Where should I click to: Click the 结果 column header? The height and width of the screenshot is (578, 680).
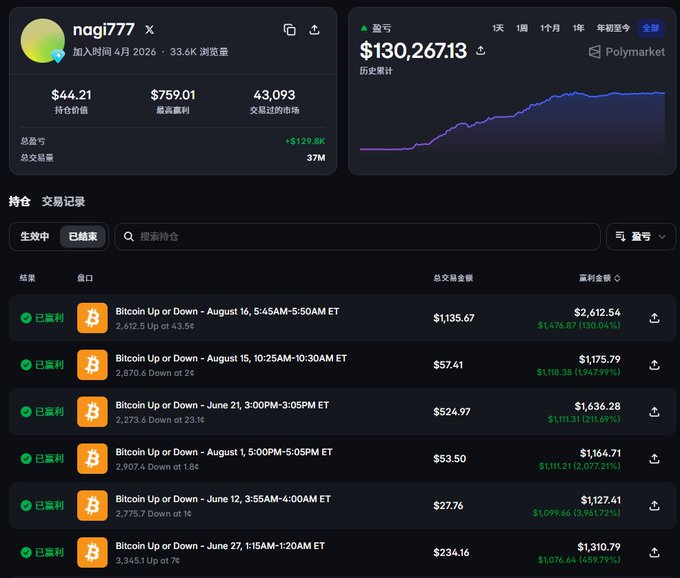27,278
